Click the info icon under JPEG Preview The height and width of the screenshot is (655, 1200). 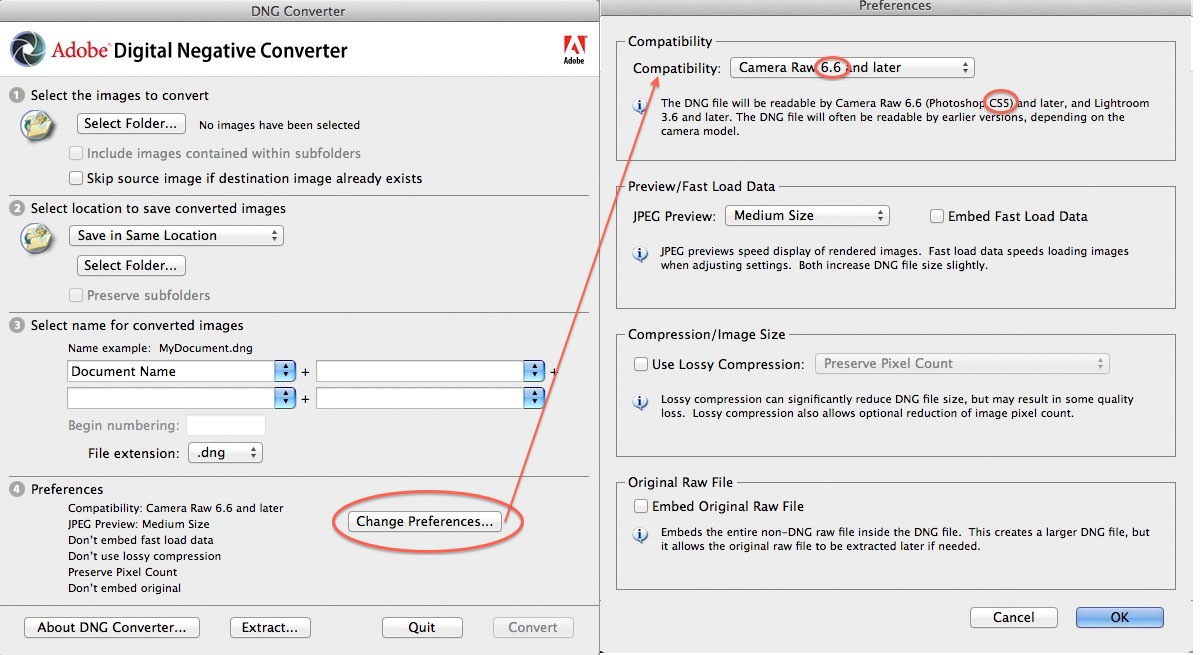641,254
